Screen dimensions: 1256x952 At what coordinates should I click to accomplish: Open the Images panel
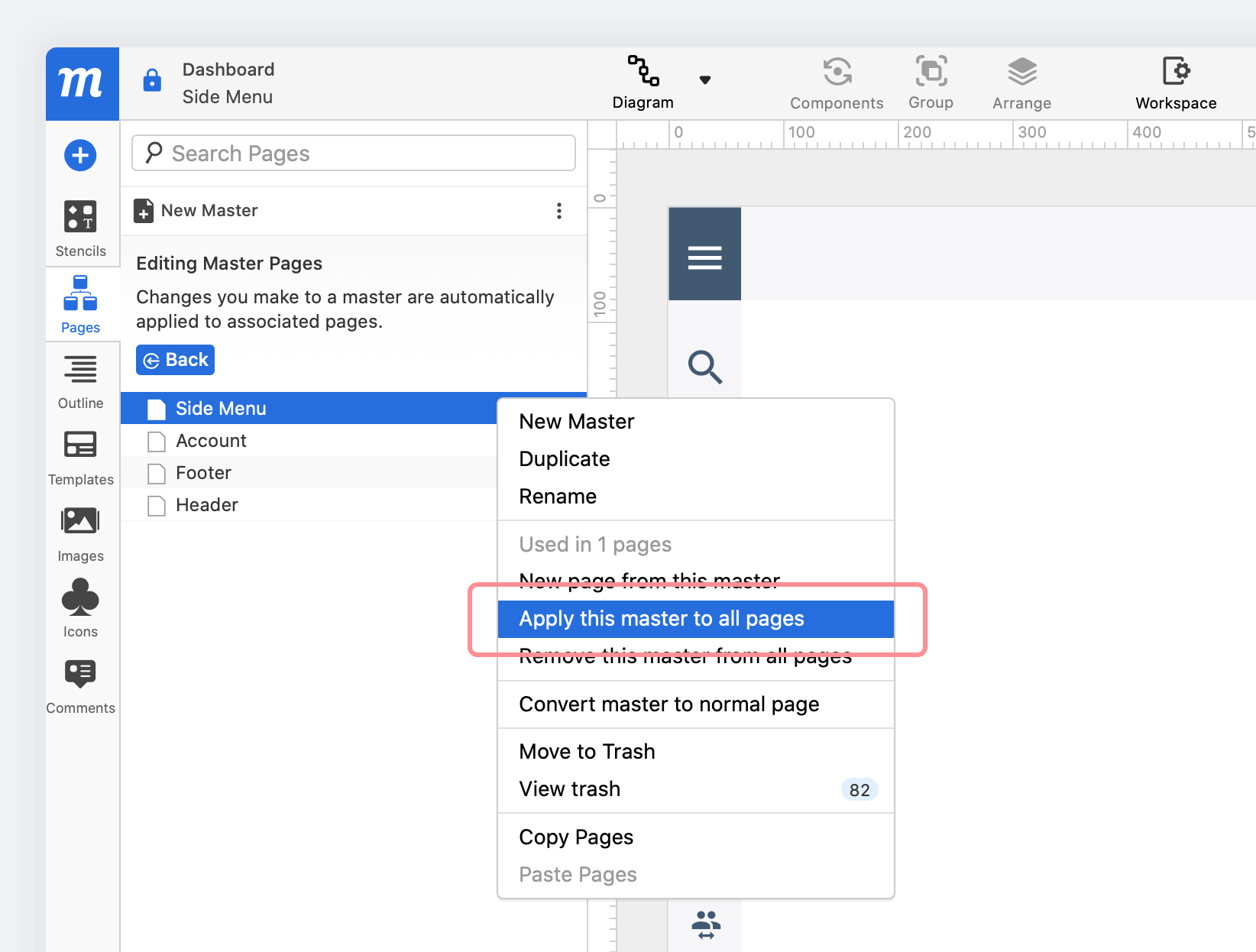(80, 533)
